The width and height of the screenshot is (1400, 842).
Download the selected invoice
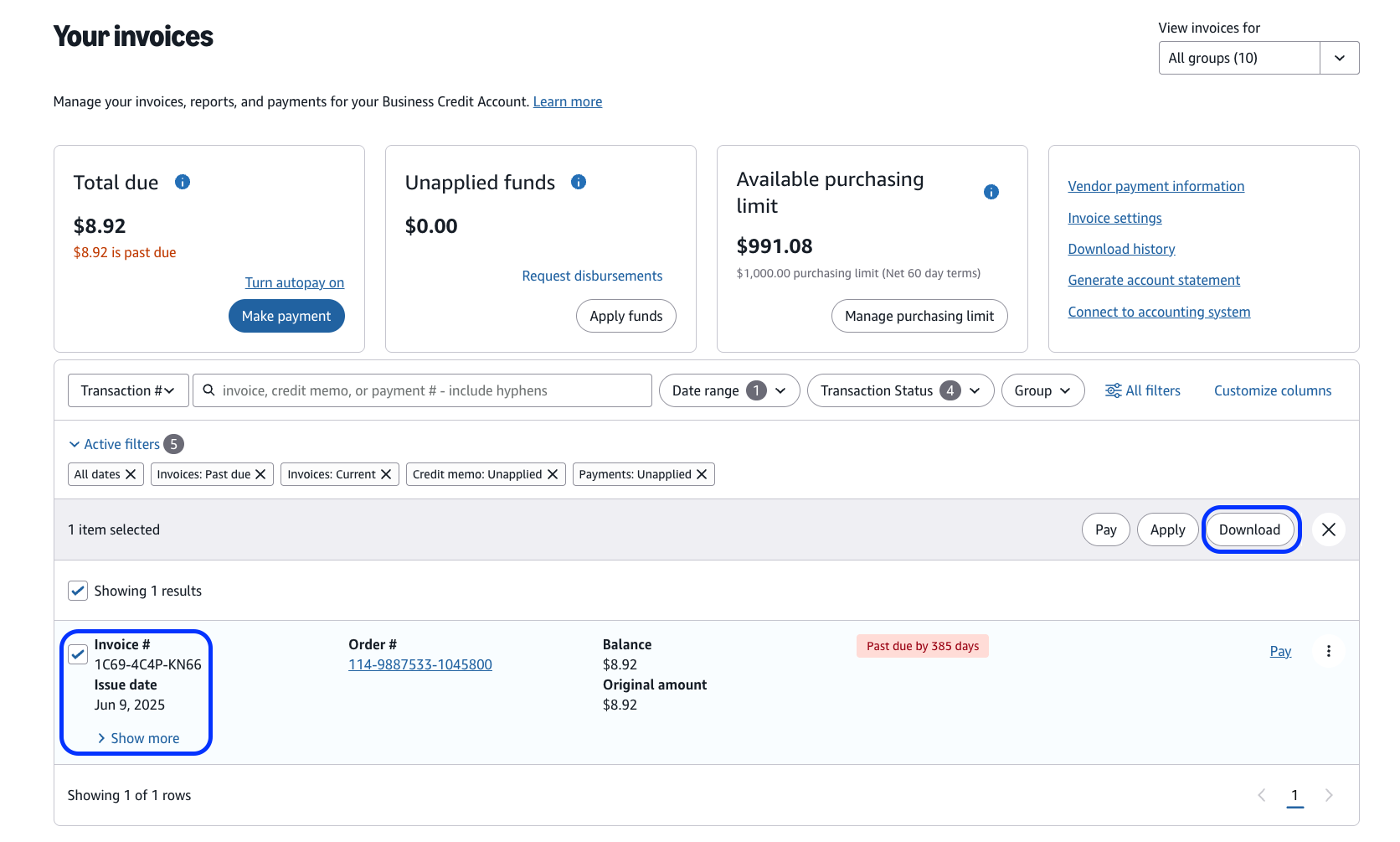[x=1249, y=529]
